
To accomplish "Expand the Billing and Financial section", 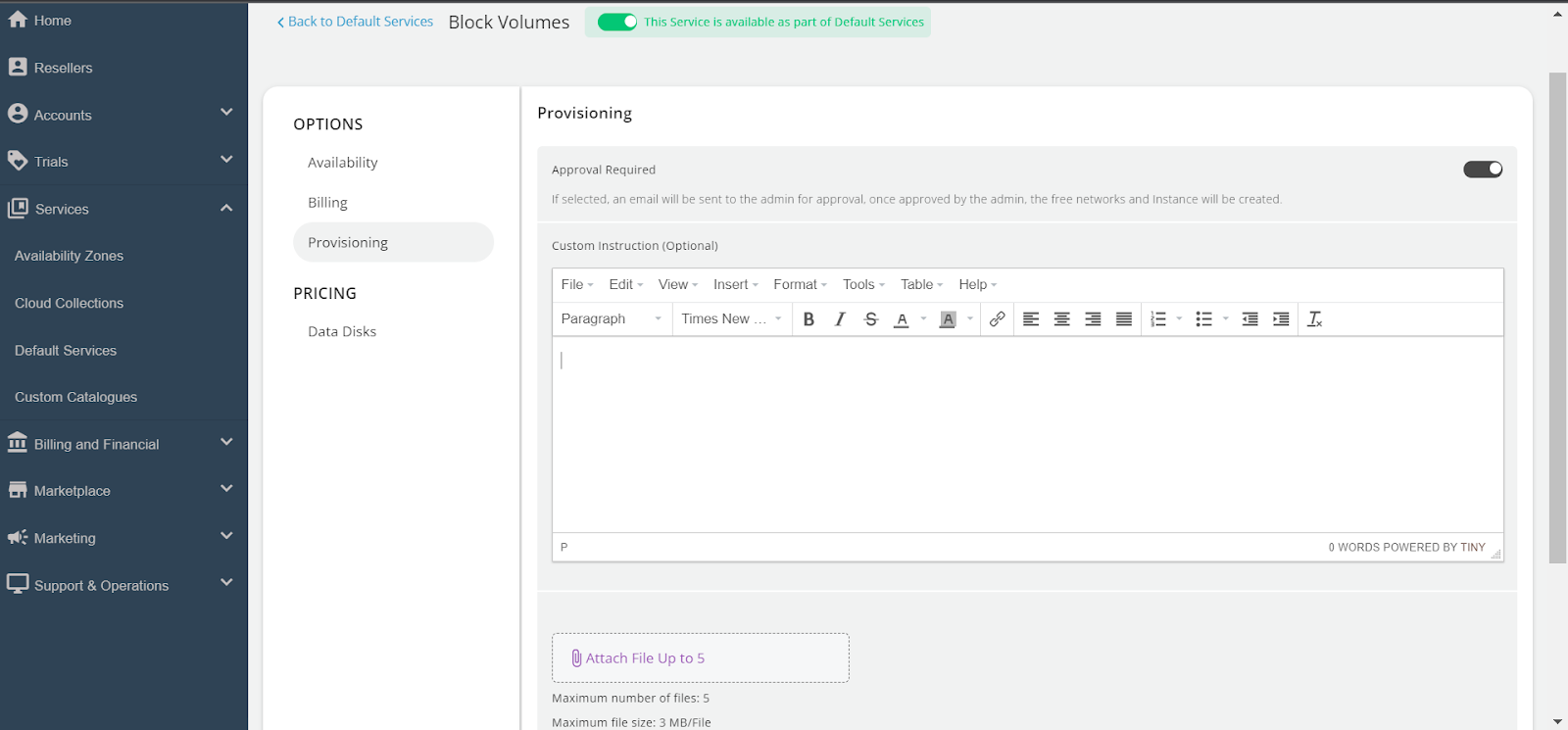I will 226,442.
